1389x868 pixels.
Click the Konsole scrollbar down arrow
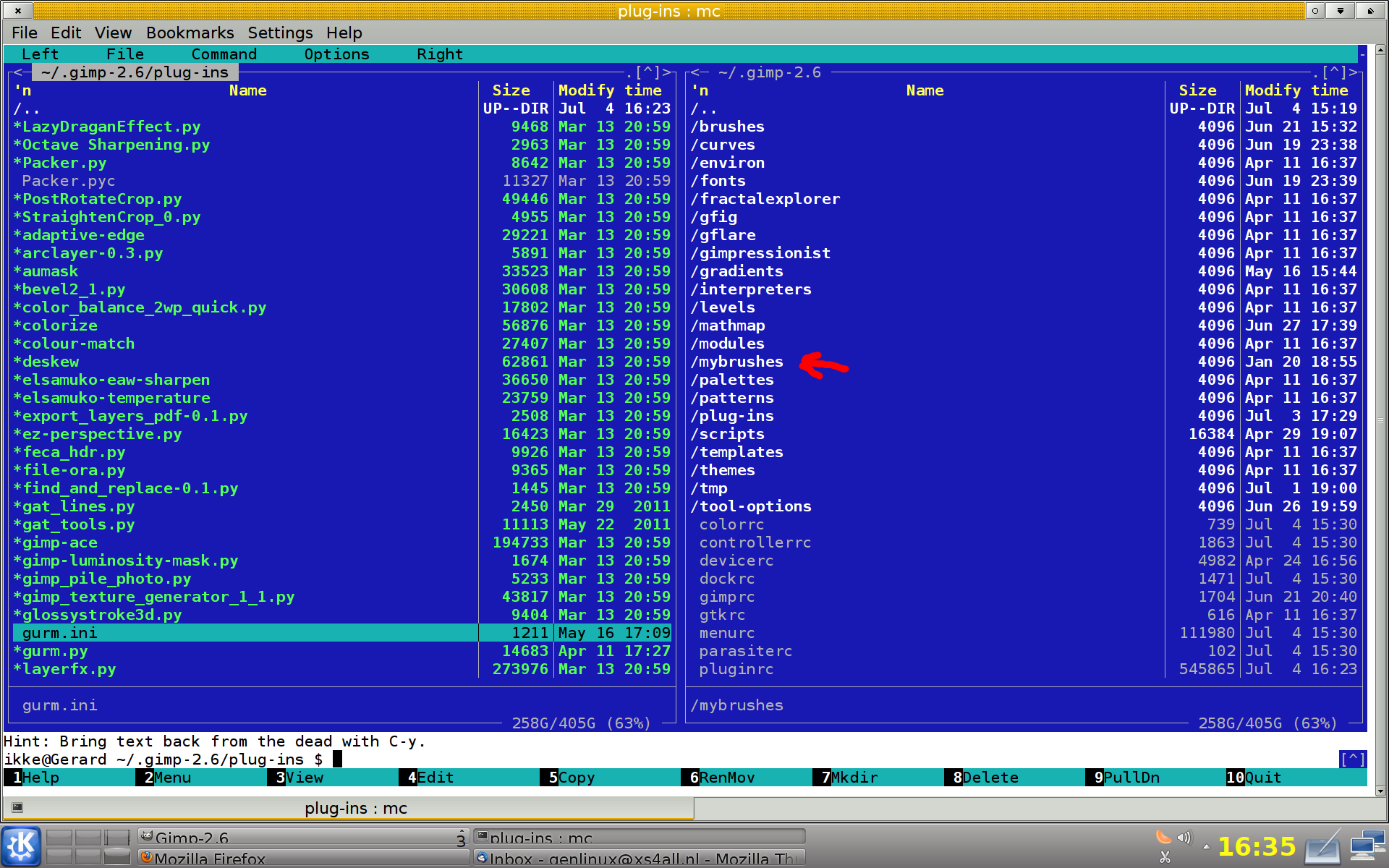pyautogui.click(x=1381, y=791)
